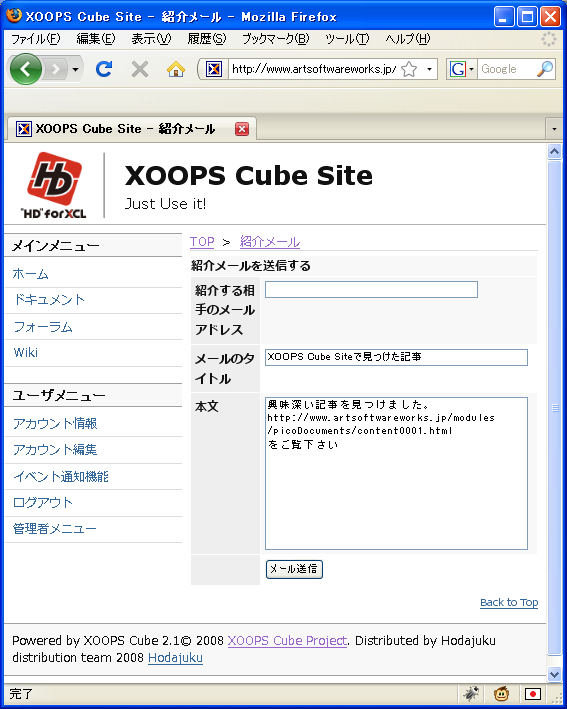
Task: Open the 表示(V) menu
Action: click(151, 39)
